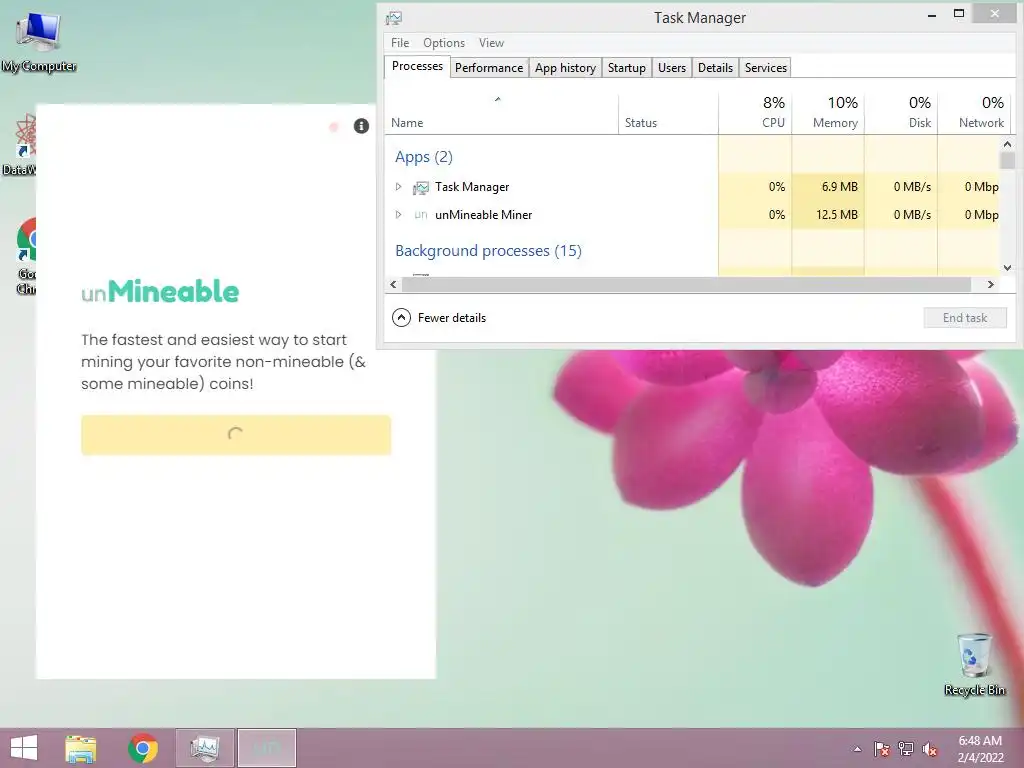
Task: Click the unMineable logo text
Action: [160, 292]
